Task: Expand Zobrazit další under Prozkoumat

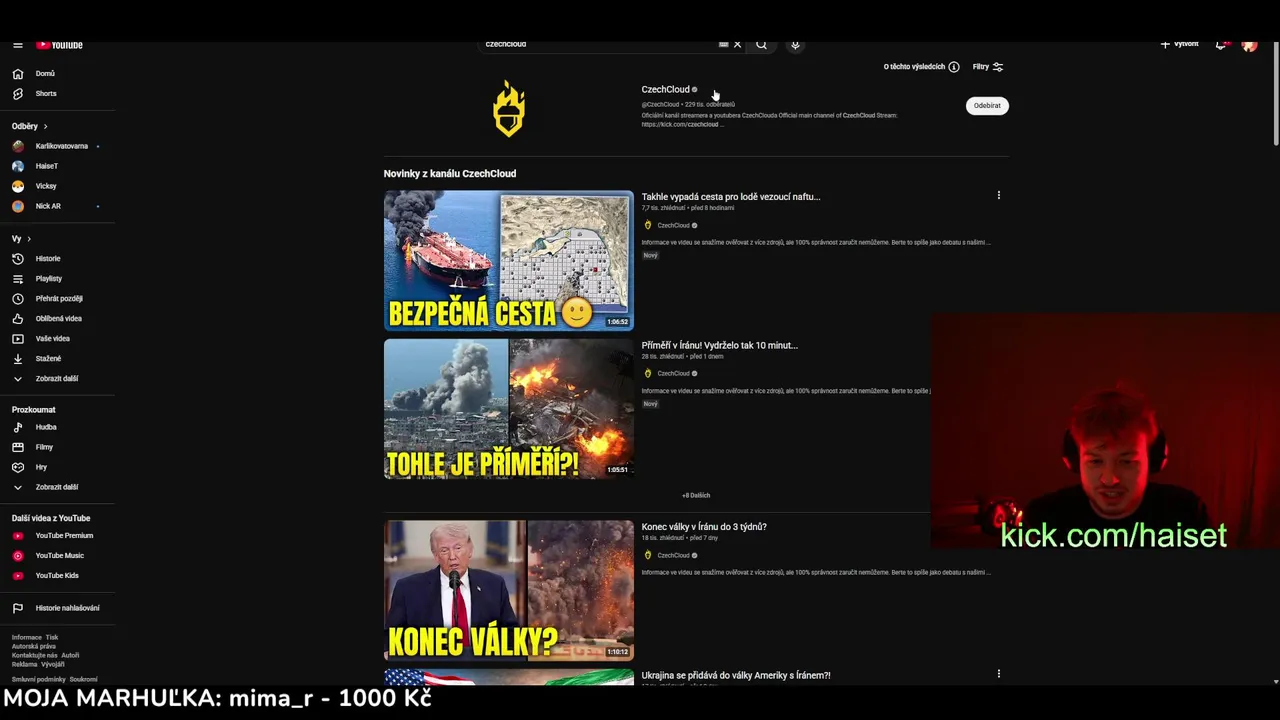Action: (57, 487)
